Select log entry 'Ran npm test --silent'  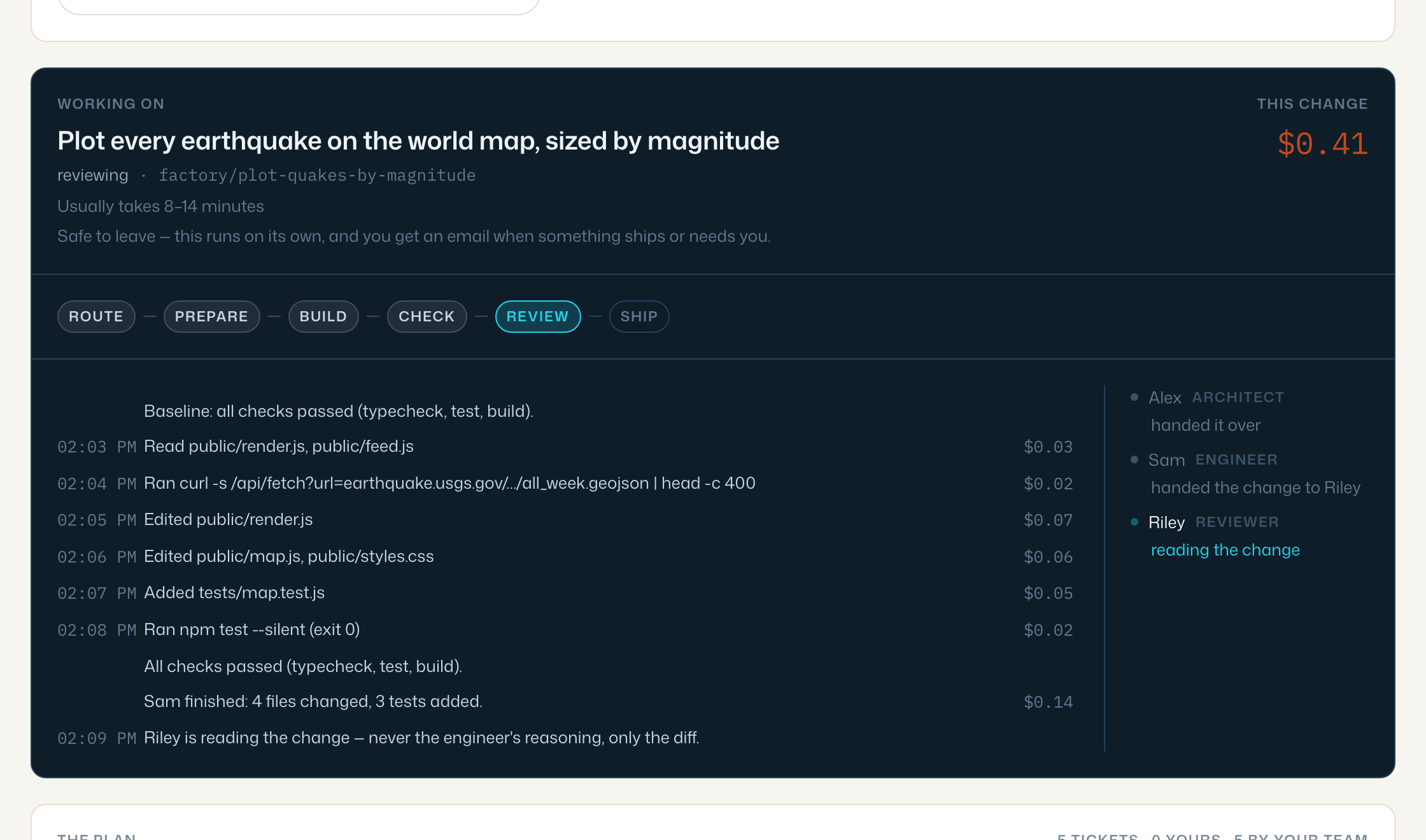[x=252, y=630]
